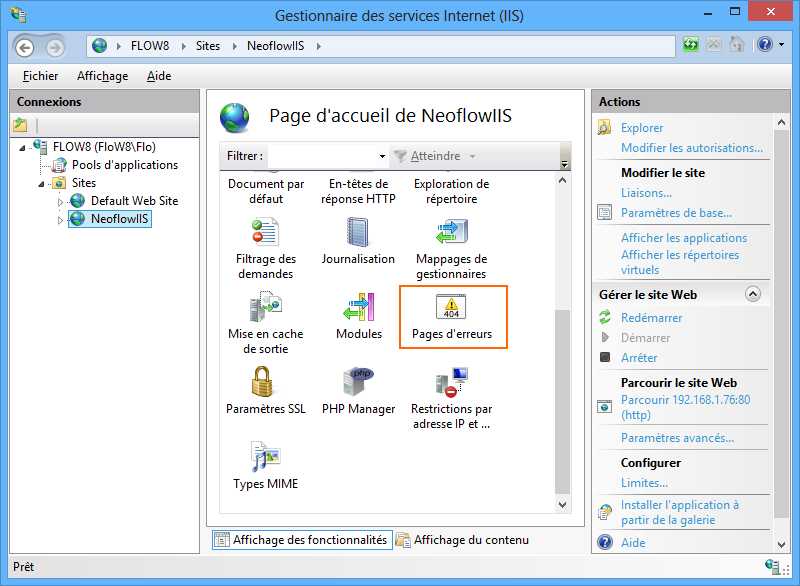Collapse the FLOW8 server tree node
This screenshot has width=800, height=586.
point(22,148)
